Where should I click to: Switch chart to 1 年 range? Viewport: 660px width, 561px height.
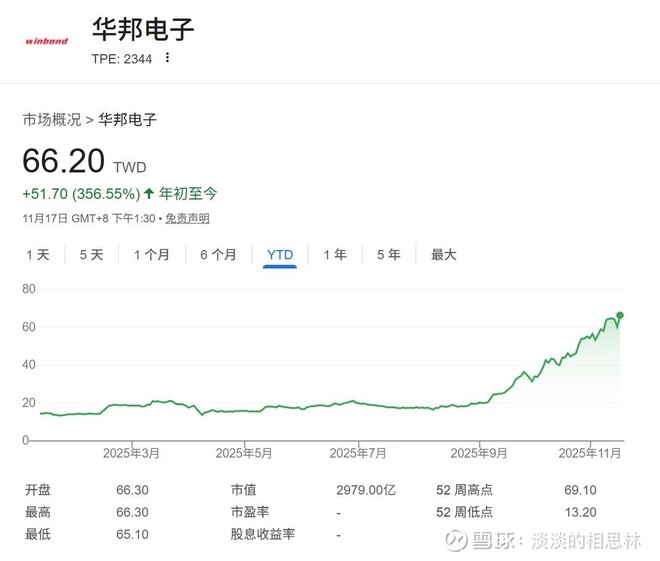335,255
